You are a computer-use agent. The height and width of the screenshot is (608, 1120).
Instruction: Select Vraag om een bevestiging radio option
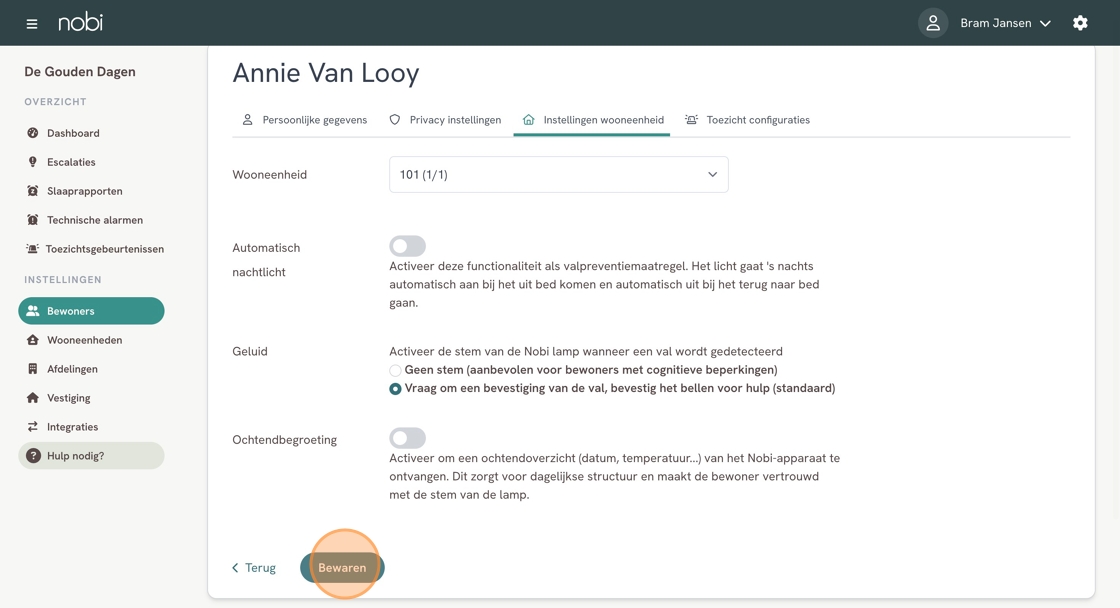click(x=395, y=389)
